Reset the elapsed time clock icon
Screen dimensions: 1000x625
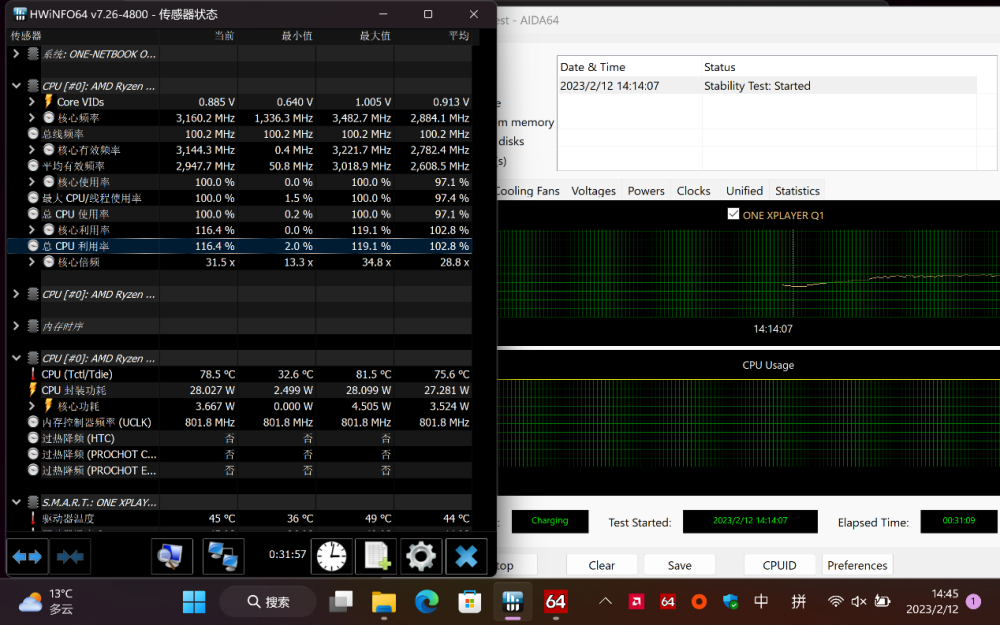coord(331,556)
